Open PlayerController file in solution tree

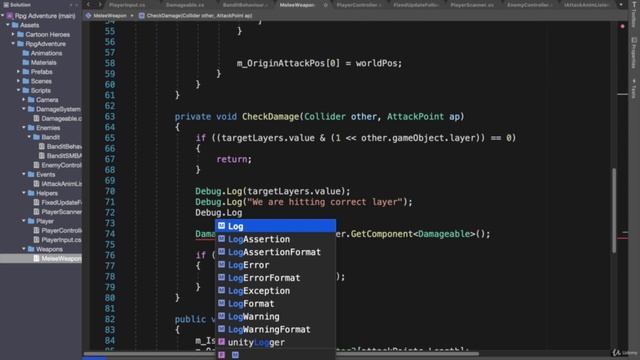58,230
